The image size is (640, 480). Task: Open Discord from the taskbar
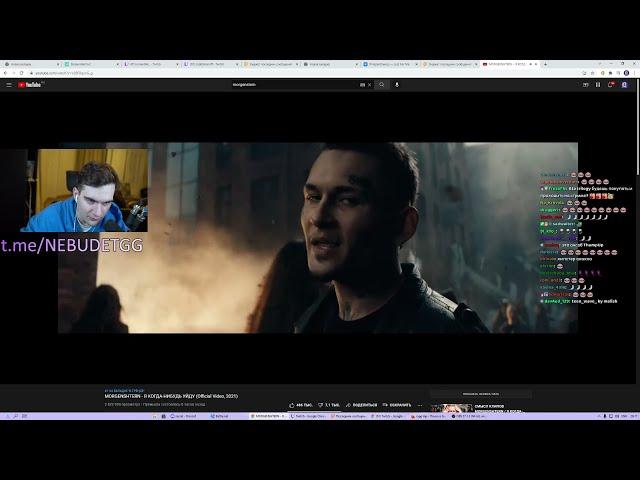184,416
